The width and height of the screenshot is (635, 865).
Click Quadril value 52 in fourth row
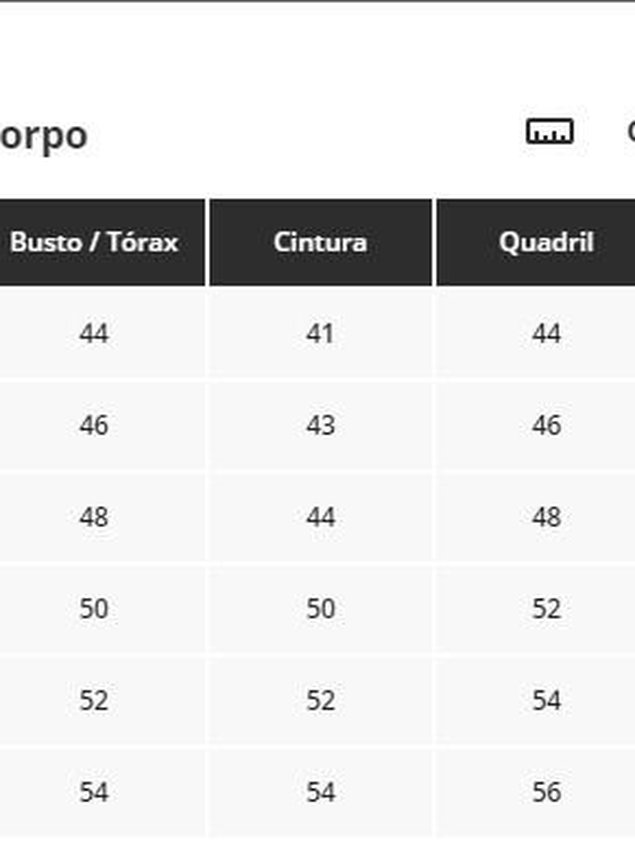[x=547, y=609]
